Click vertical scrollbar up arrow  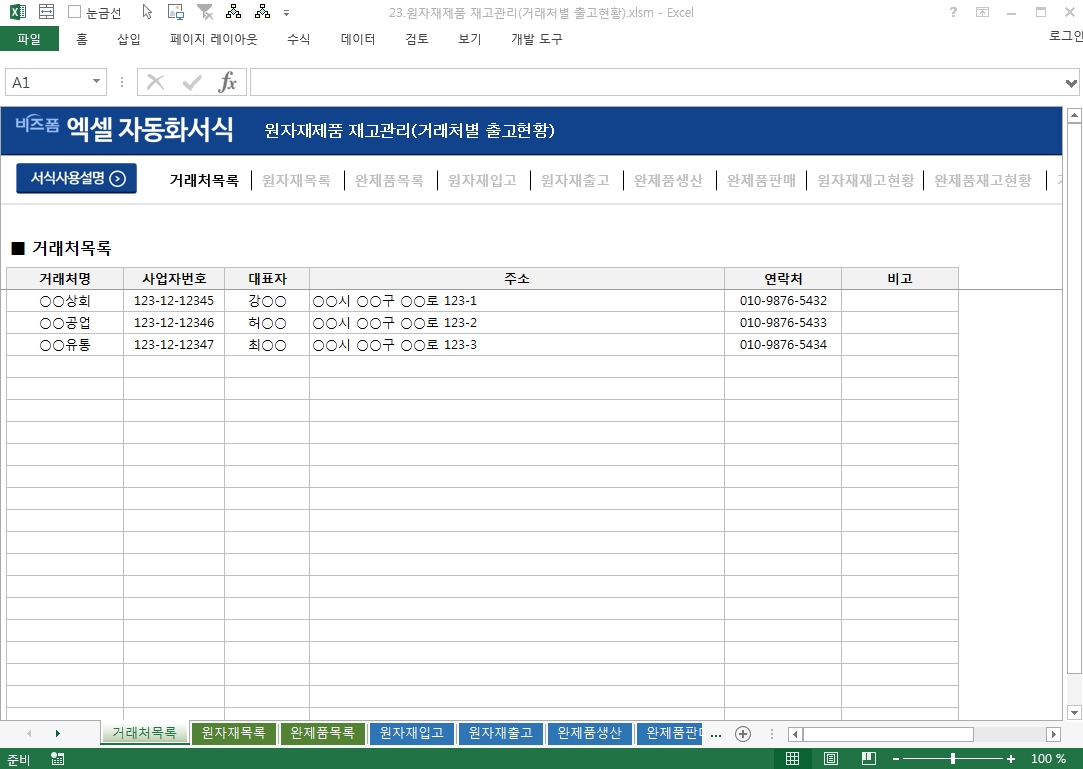coord(1074,115)
